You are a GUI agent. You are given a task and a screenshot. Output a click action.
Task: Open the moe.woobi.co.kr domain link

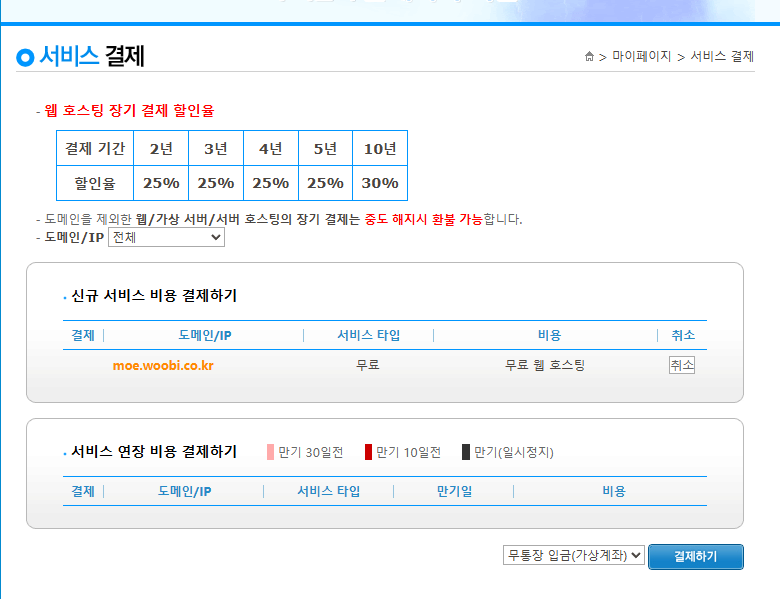pos(163,365)
